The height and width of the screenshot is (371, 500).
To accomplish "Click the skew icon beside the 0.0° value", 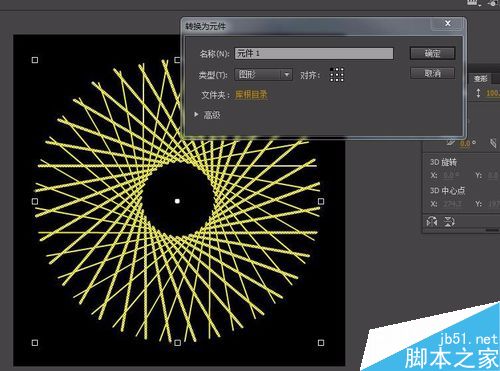I will 450,143.
